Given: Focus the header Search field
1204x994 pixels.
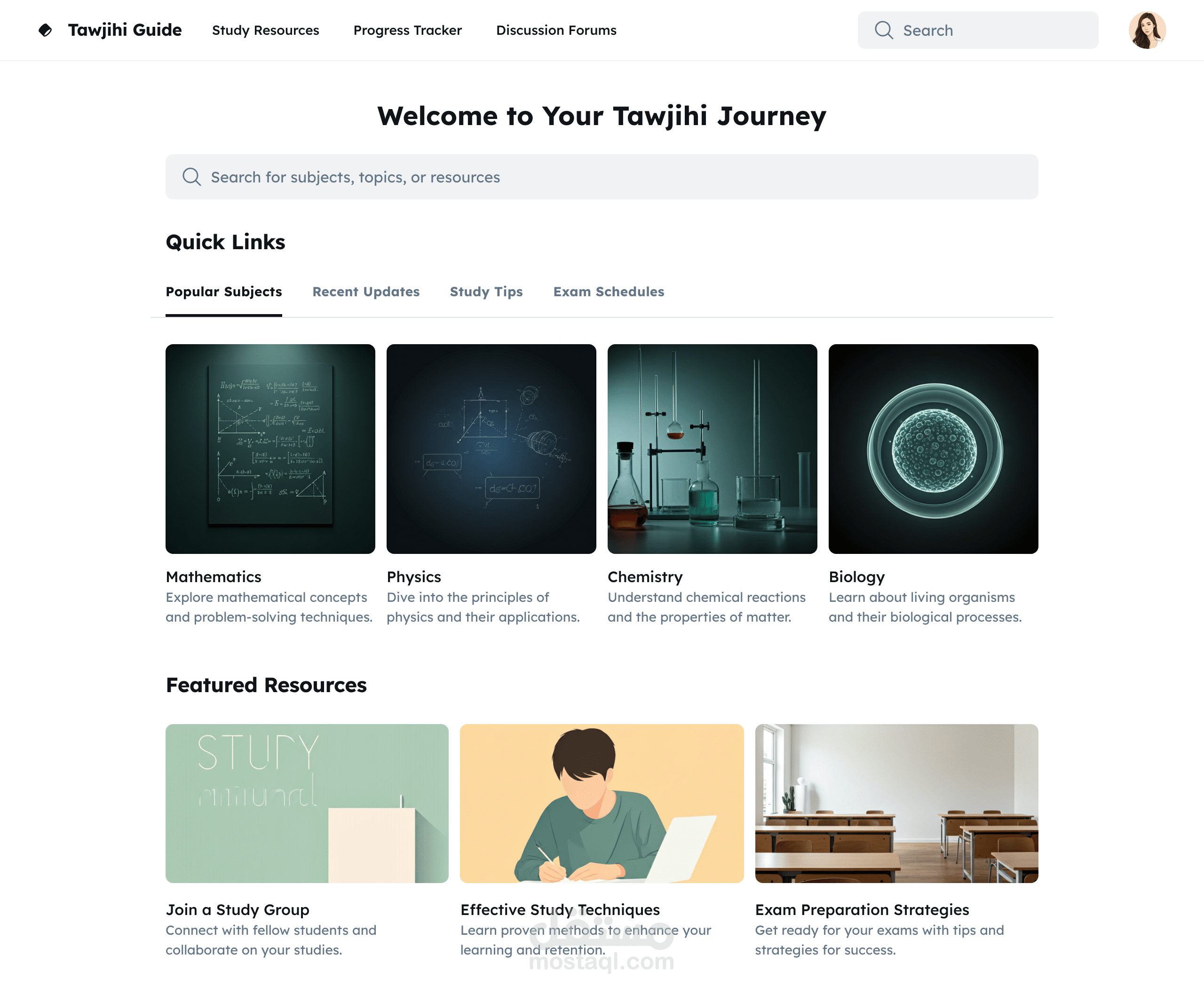Looking at the screenshot, I should (x=978, y=30).
